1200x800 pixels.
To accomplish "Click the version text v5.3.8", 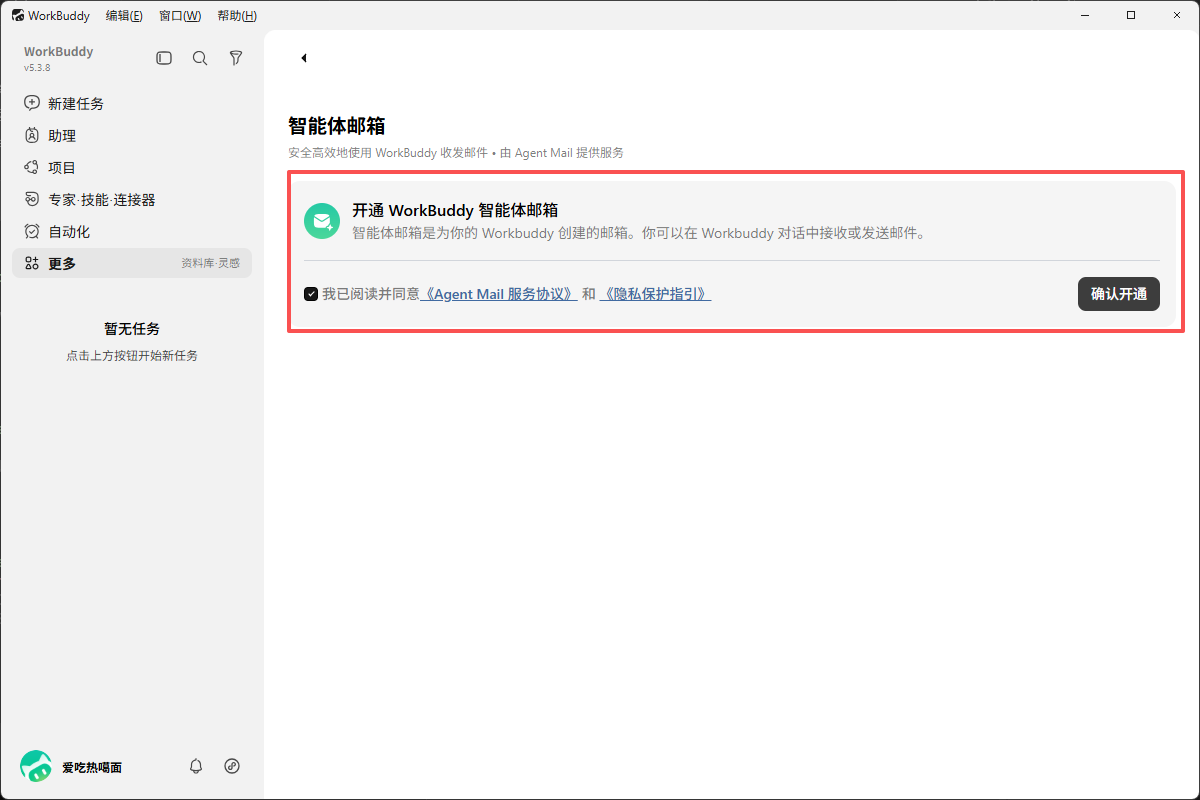I will pos(37,68).
